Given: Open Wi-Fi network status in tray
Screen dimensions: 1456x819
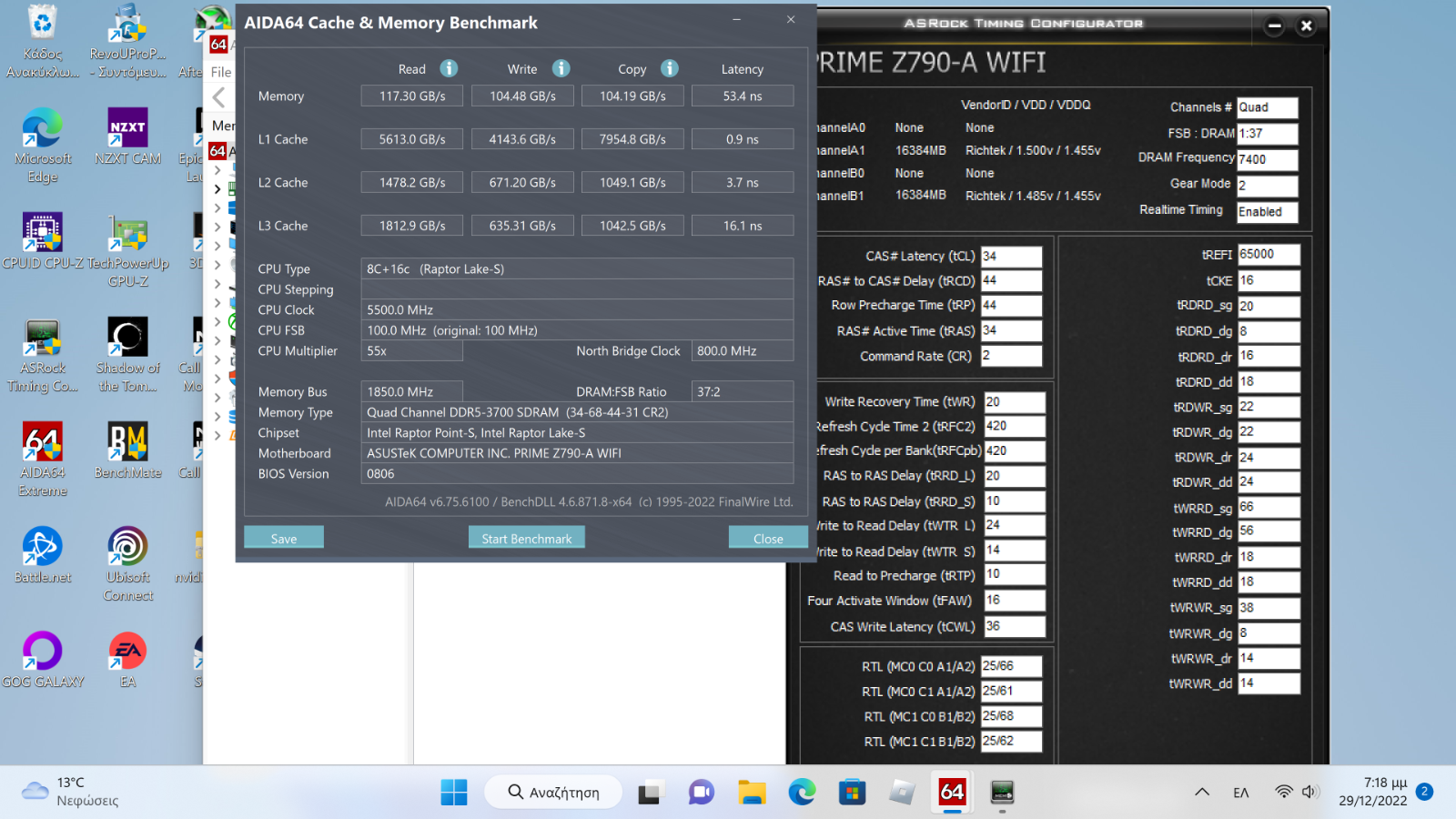Looking at the screenshot, I should click(1283, 792).
